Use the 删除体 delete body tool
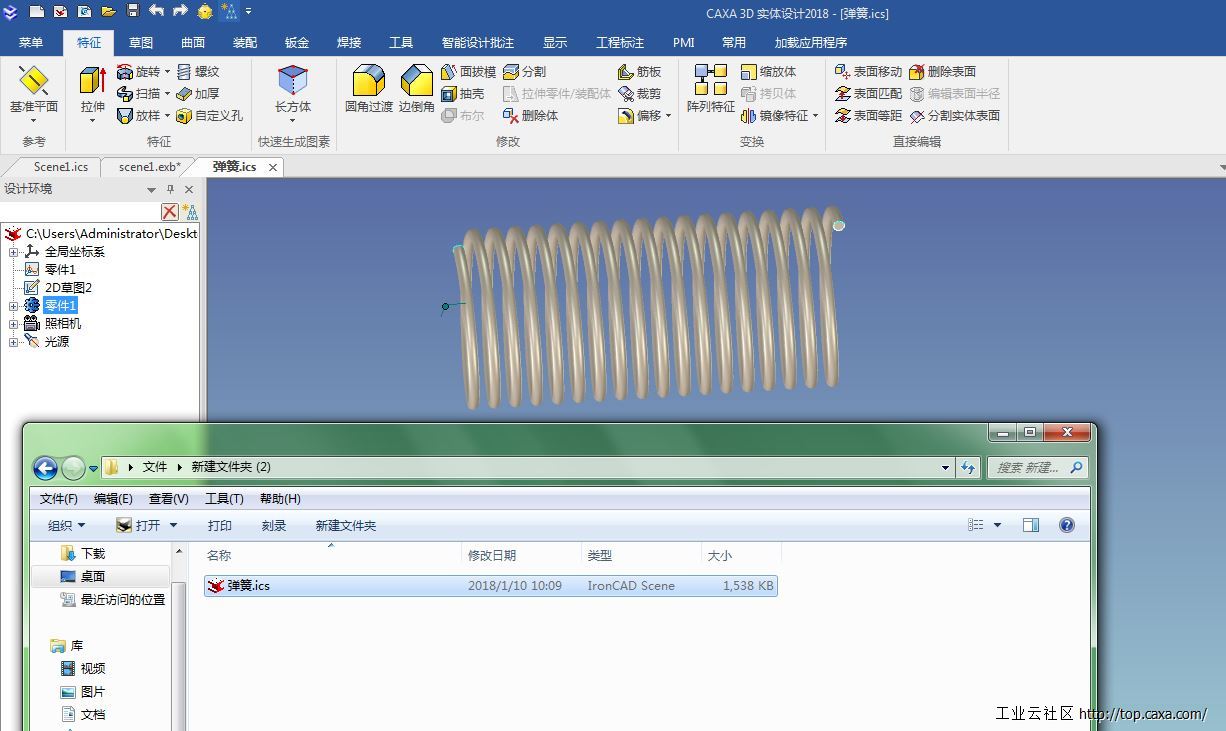Image resolution: width=1226 pixels, height=731 pixels. (x=530, y=116)
